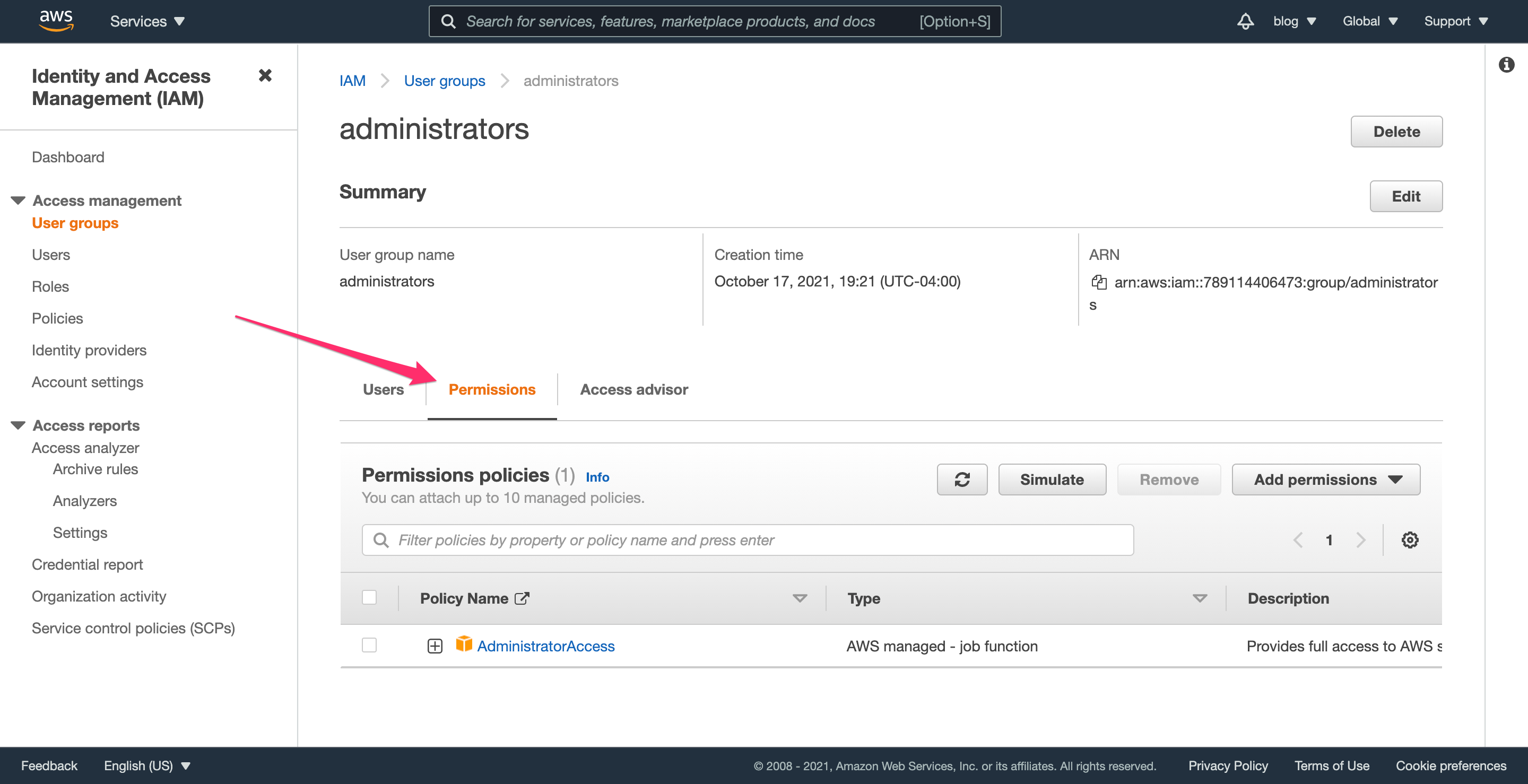Open the AdministratorAccess policy link

tap(546, 646)
